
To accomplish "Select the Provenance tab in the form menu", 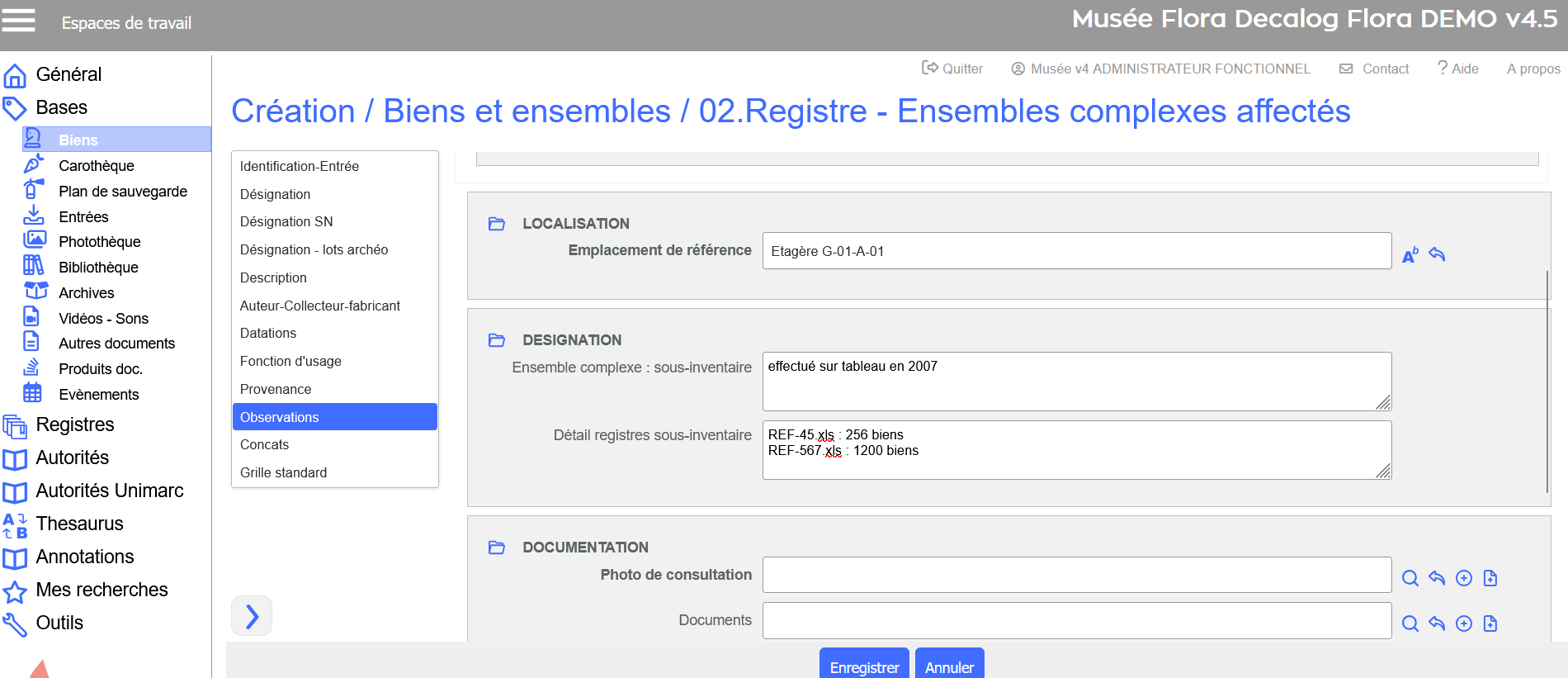I will pyautogui.click(x=276, y=389).
